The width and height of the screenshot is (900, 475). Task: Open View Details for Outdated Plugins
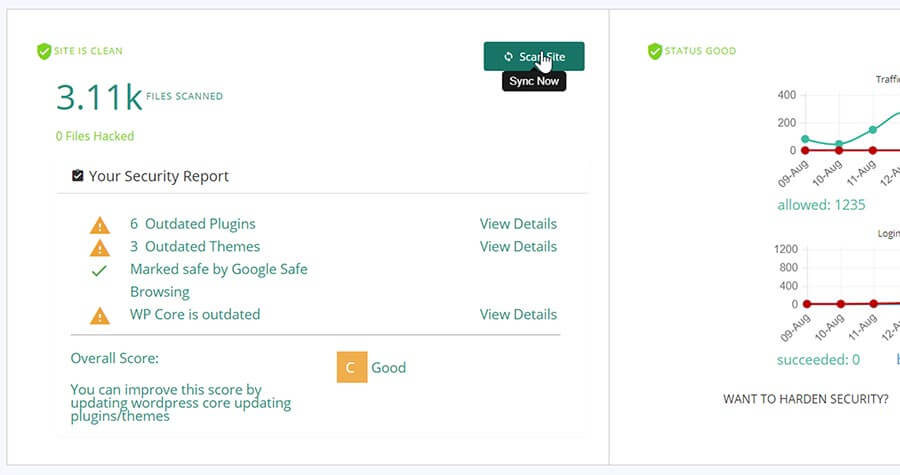point(518,224)
